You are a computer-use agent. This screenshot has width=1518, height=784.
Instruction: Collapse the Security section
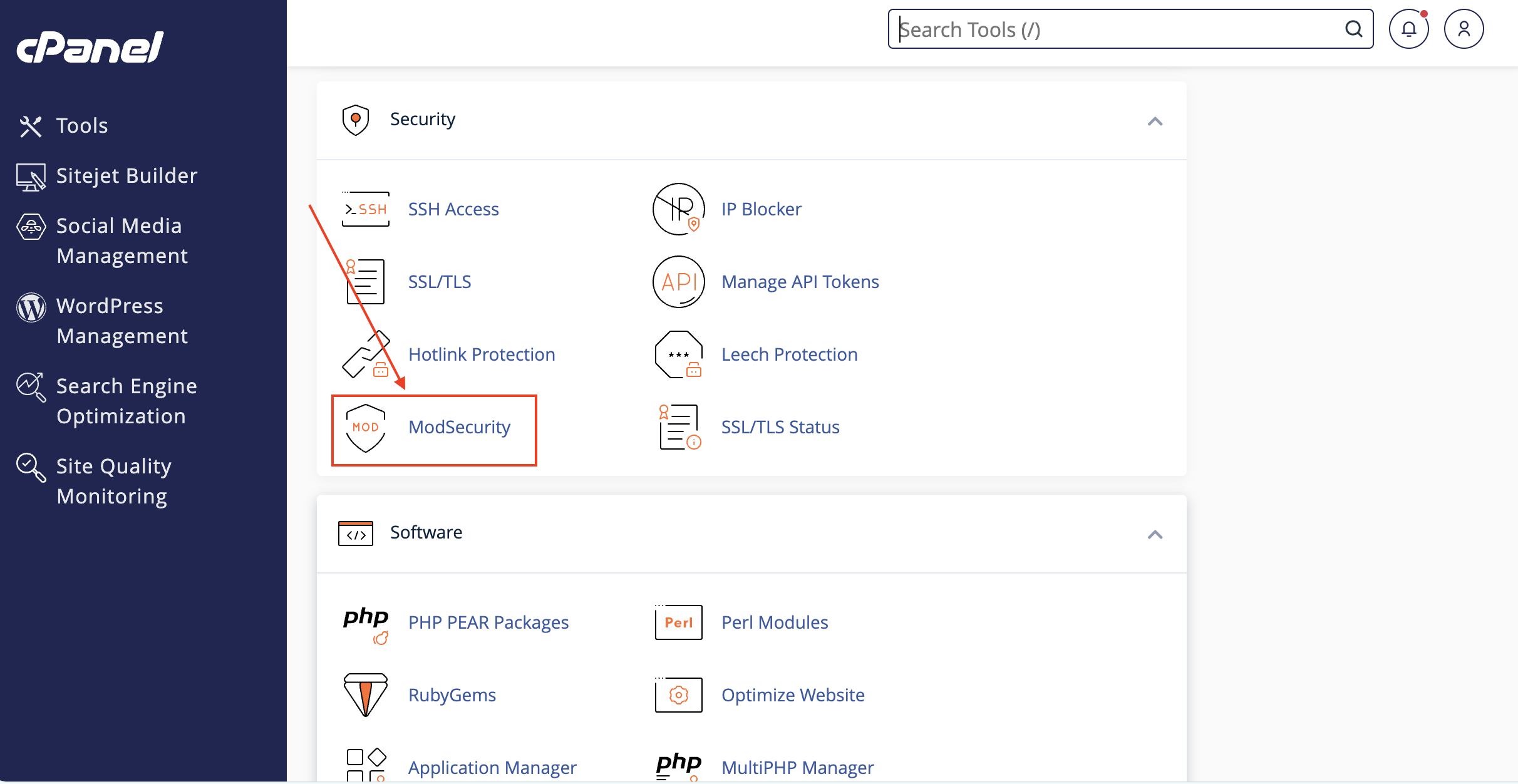1155,121
